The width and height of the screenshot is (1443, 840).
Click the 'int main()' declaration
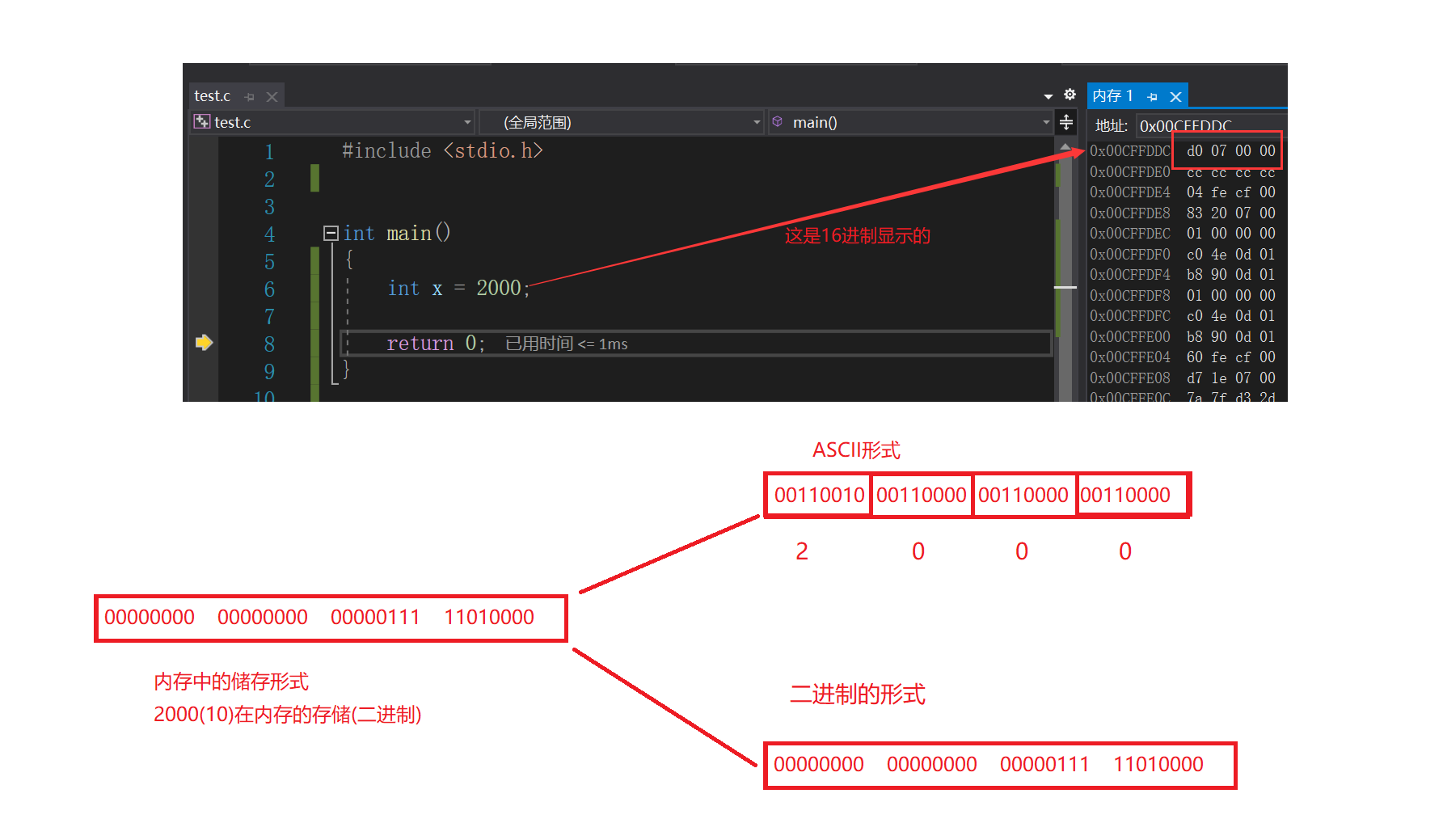(396, 234)
